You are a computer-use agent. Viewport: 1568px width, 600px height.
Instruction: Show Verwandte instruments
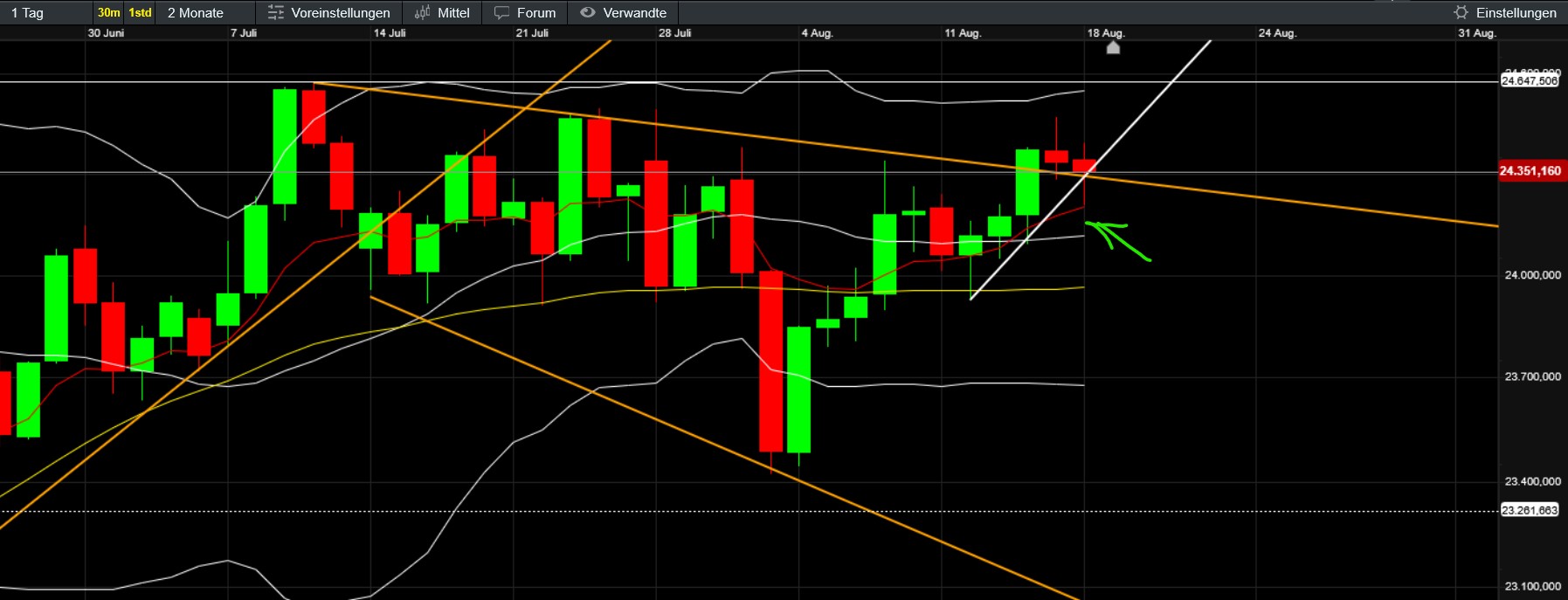tap(624, 13)
